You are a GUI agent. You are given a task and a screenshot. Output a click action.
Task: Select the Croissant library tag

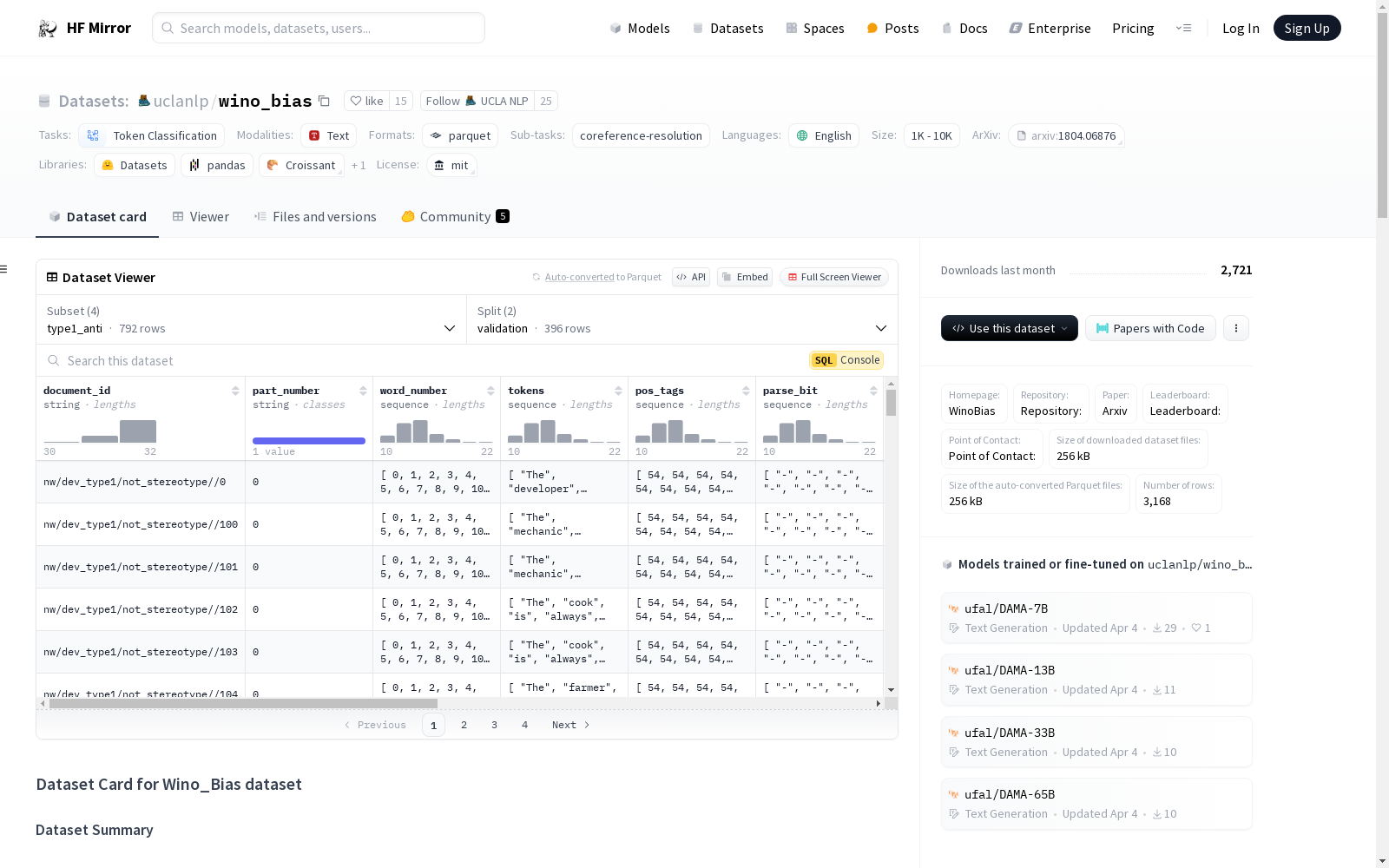coord(301,165)
